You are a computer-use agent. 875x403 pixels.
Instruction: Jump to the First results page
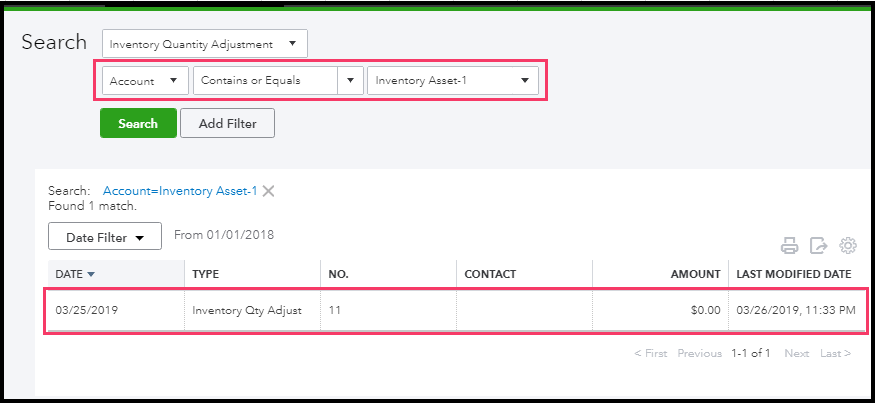651,353
